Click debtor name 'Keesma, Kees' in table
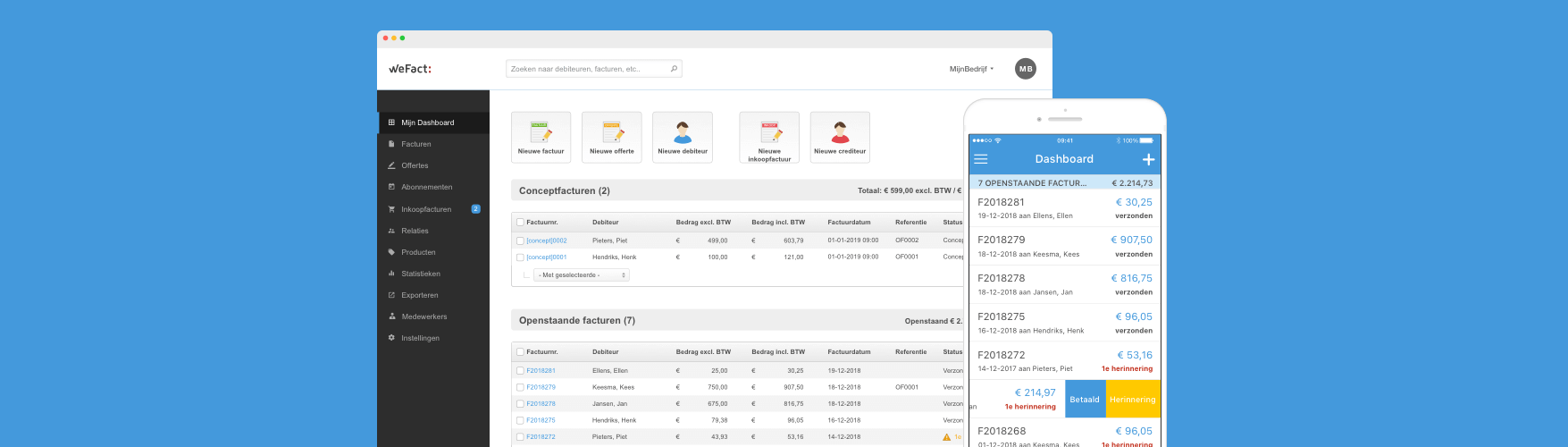Viewport: 1568px width, 447px height. (x=613, y=387)
